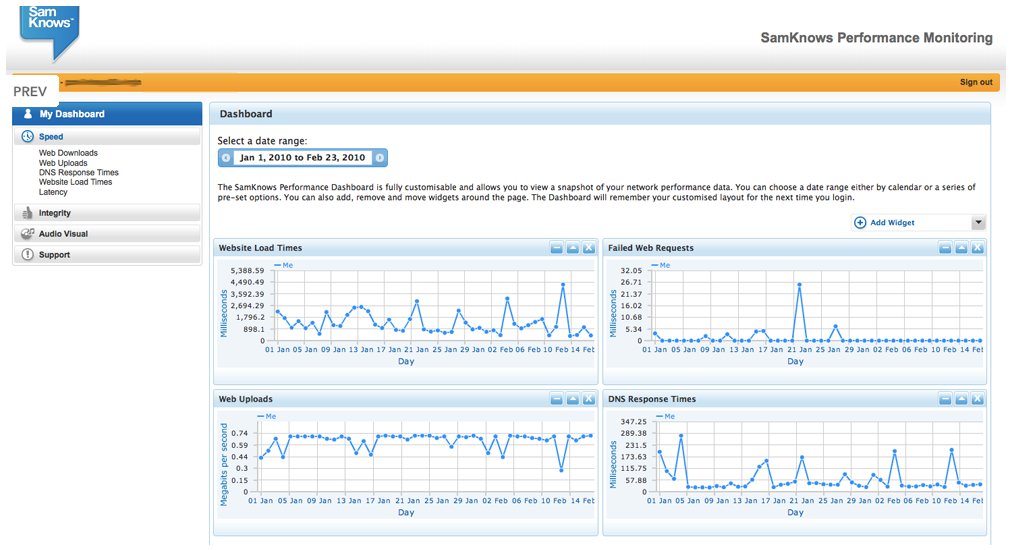Minimize the Website Load Times widget

(557, 248)
